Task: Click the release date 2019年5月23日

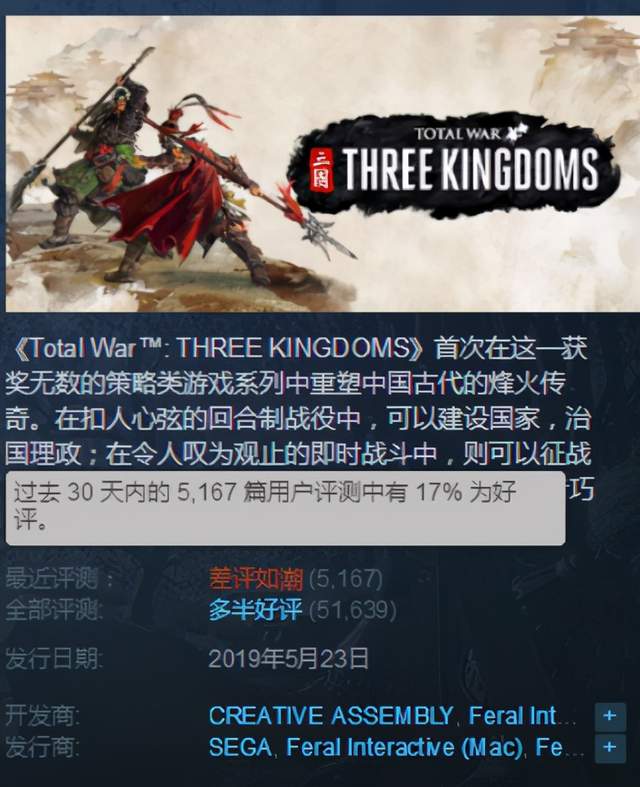Action: pos(288,659)
